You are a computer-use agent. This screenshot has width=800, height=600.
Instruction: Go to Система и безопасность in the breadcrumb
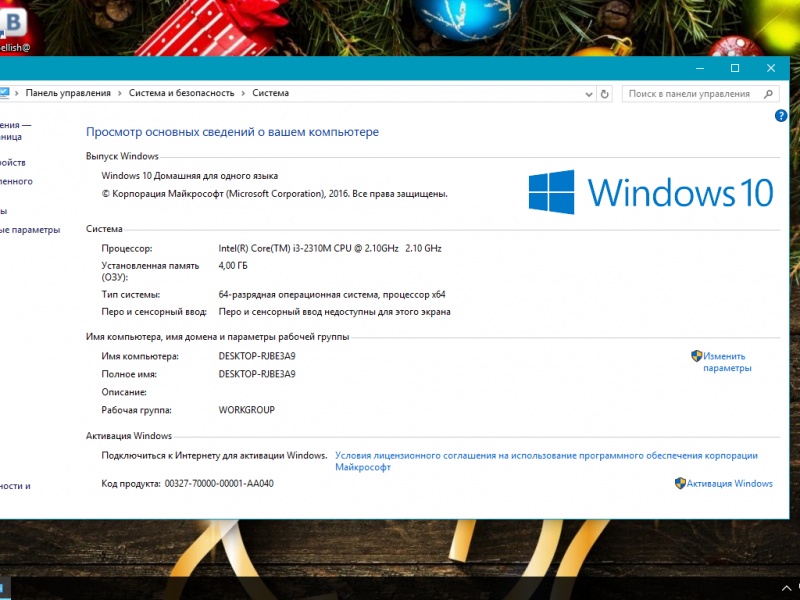pos(181,93)
